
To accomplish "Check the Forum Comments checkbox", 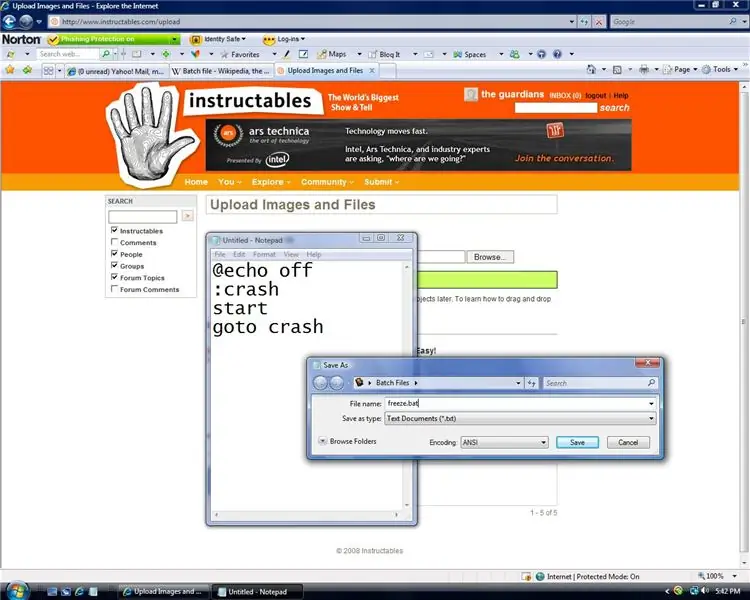I will (114, 289).
